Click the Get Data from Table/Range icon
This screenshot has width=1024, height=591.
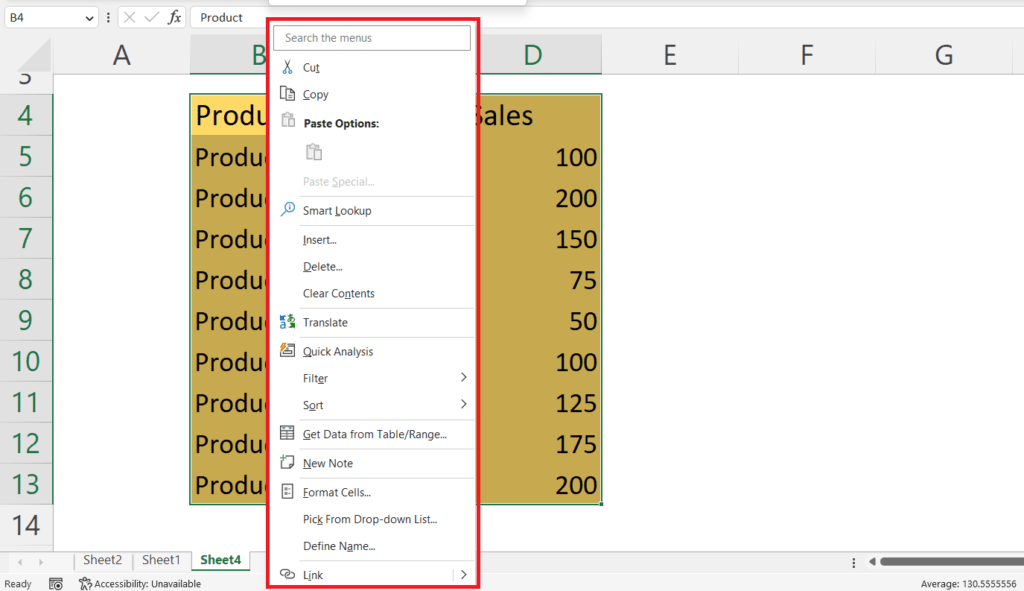click(285, 434)
